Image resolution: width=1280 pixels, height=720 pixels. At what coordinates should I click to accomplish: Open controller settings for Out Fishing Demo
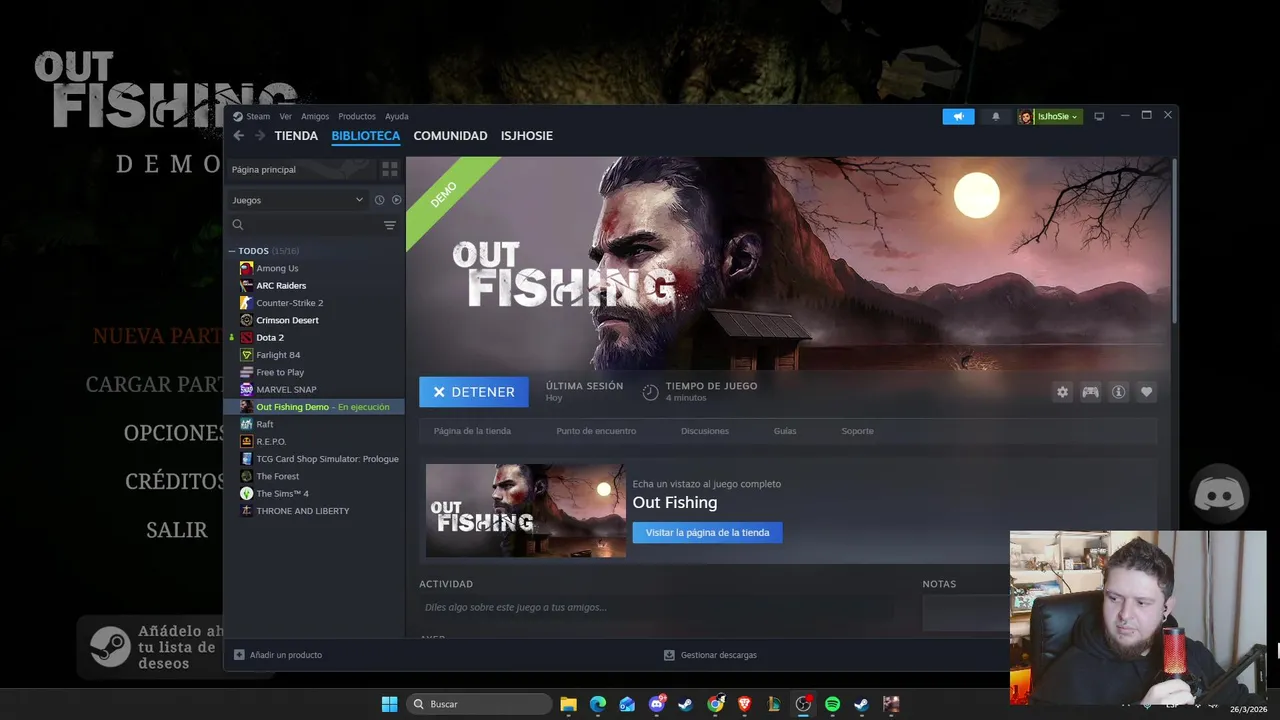[1090, 392]
